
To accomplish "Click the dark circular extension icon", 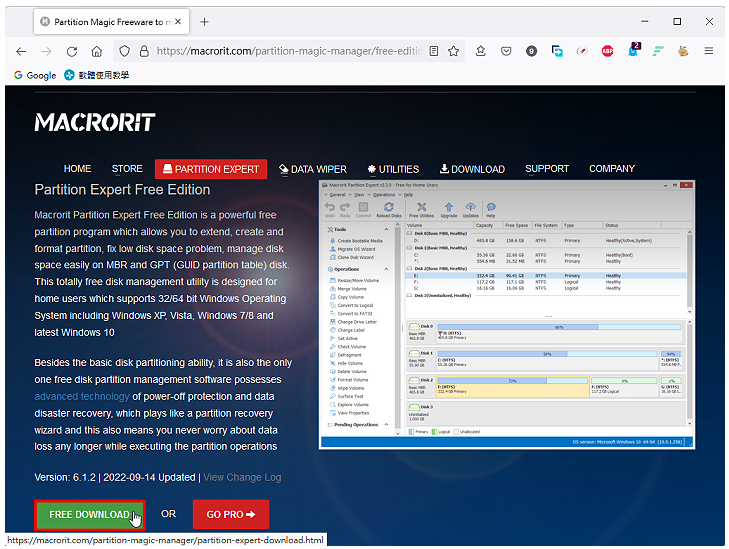I will (531, 51).
